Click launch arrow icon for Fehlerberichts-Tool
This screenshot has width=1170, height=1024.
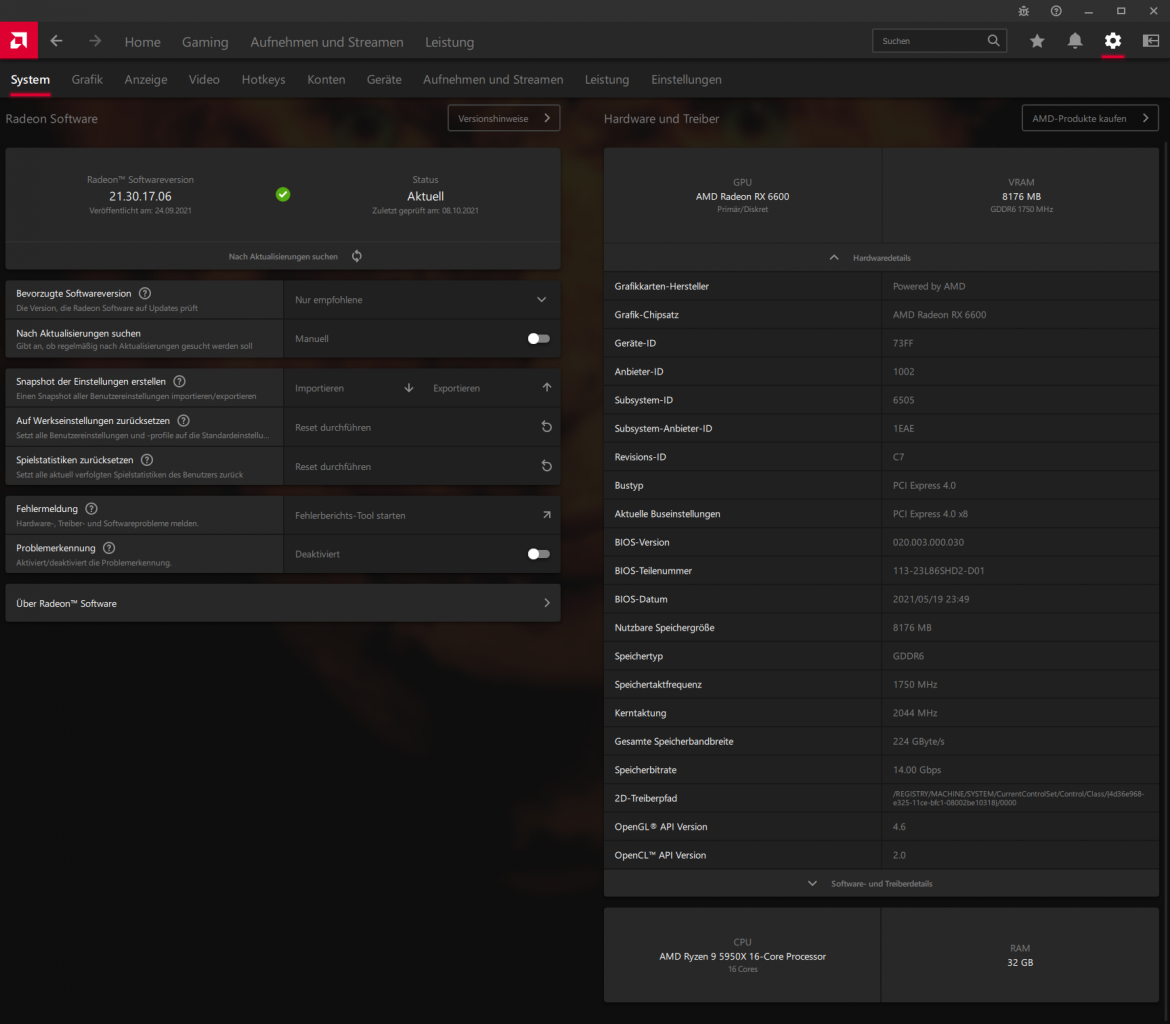(547, 515)
